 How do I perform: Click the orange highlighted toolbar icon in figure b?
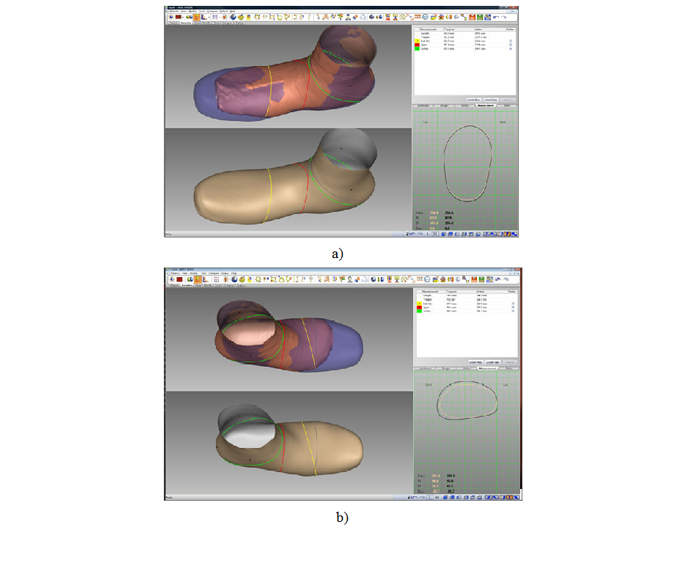197,278
